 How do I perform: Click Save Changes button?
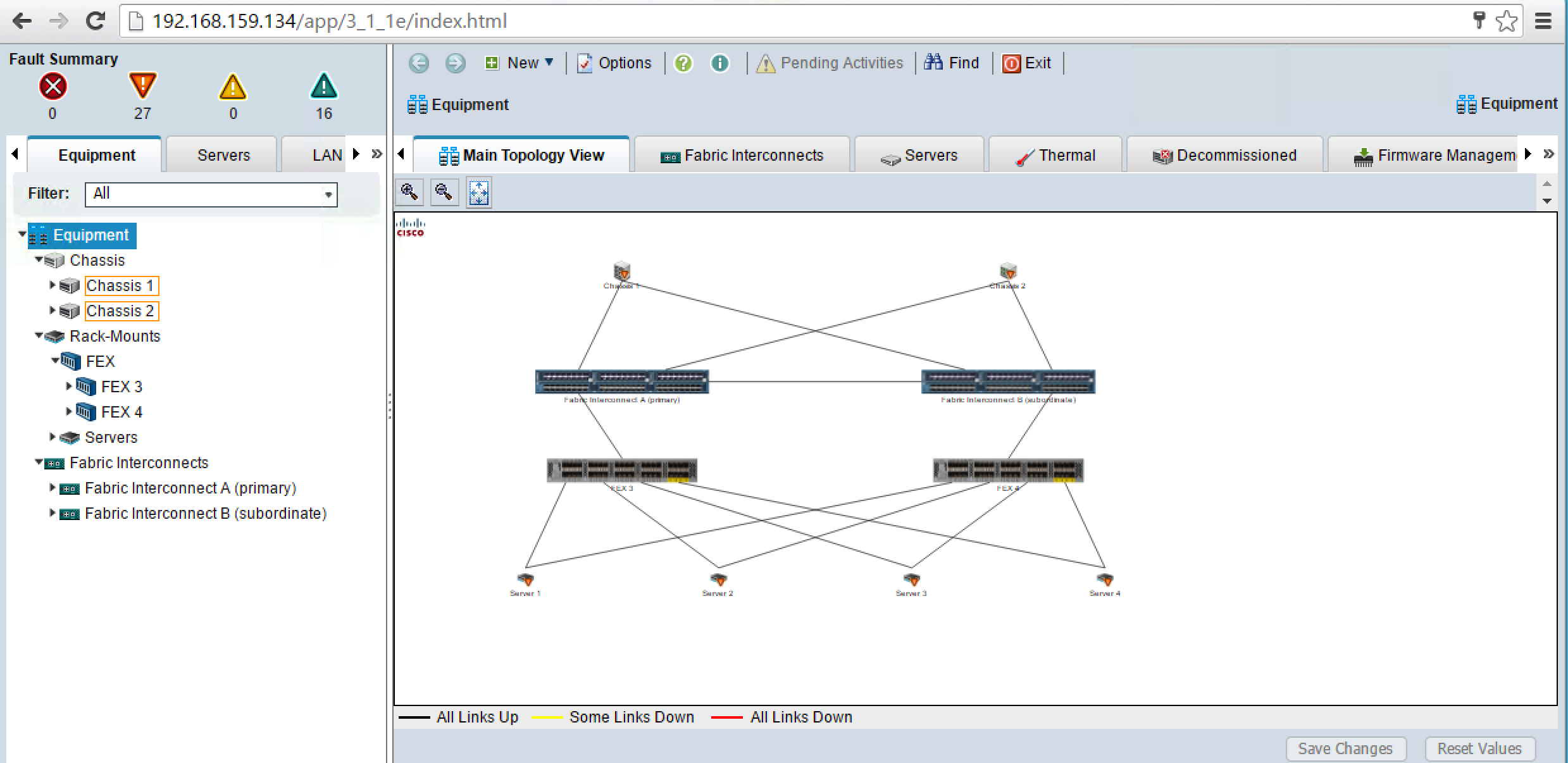tap(1346, 748)
